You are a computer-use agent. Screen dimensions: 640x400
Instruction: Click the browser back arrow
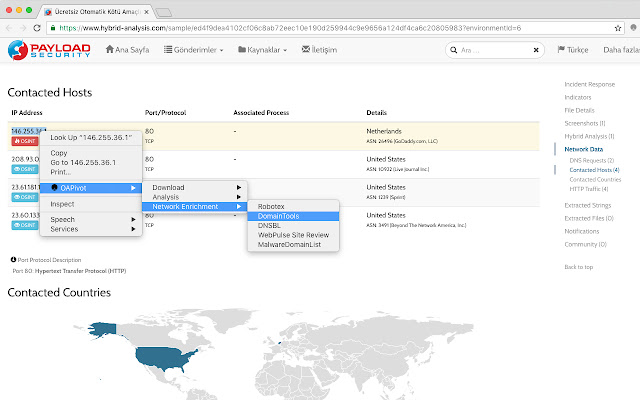[13, 28]
